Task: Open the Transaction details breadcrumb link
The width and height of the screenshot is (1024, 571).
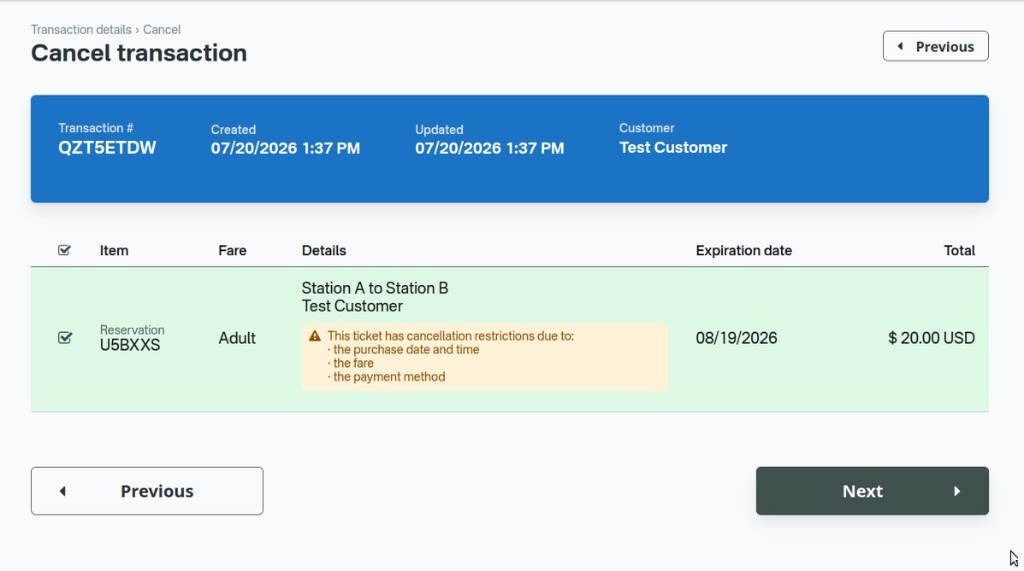Action: [x=81, y=29]
